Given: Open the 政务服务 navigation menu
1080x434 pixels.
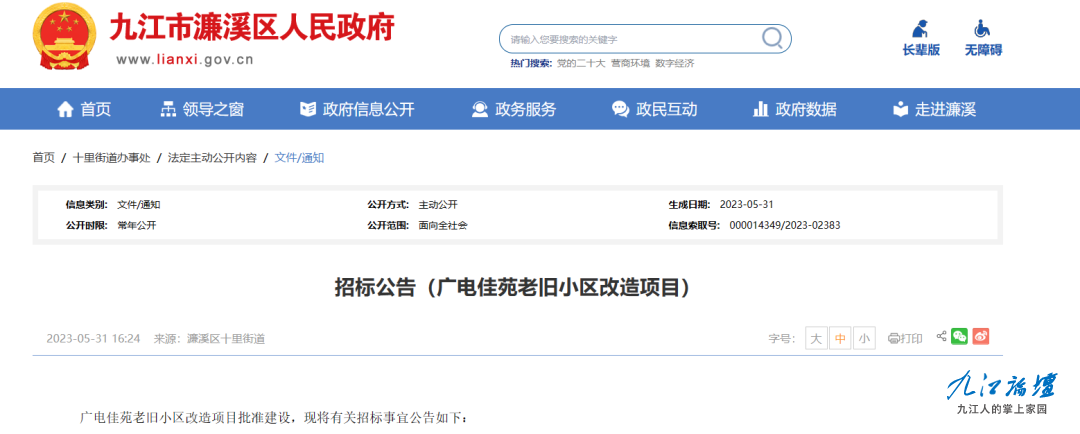Looking at the screenshot, I should point(514,109).
